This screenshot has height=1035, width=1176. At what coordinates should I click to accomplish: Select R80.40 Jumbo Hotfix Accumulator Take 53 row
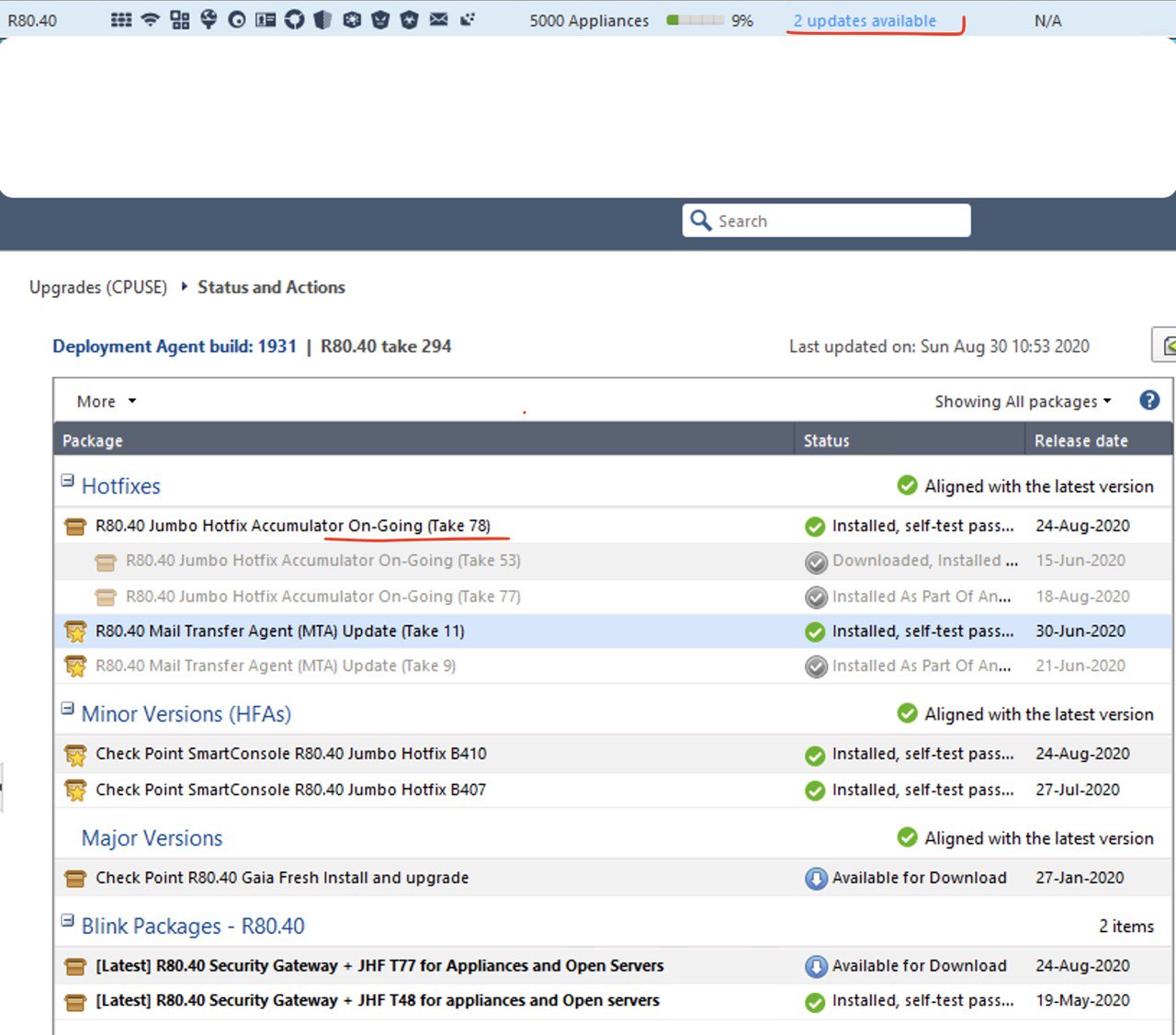coord(613,561)
